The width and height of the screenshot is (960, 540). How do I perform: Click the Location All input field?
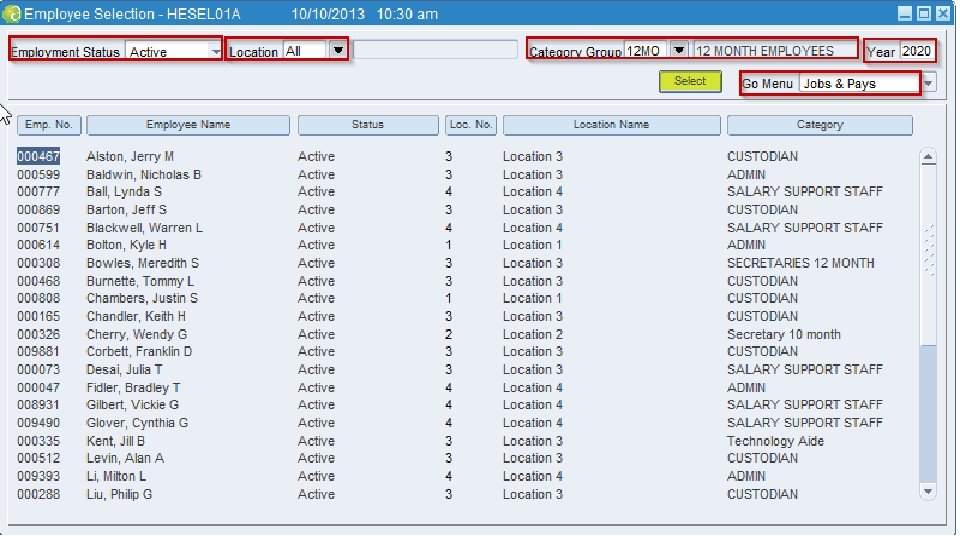point(306,51)
